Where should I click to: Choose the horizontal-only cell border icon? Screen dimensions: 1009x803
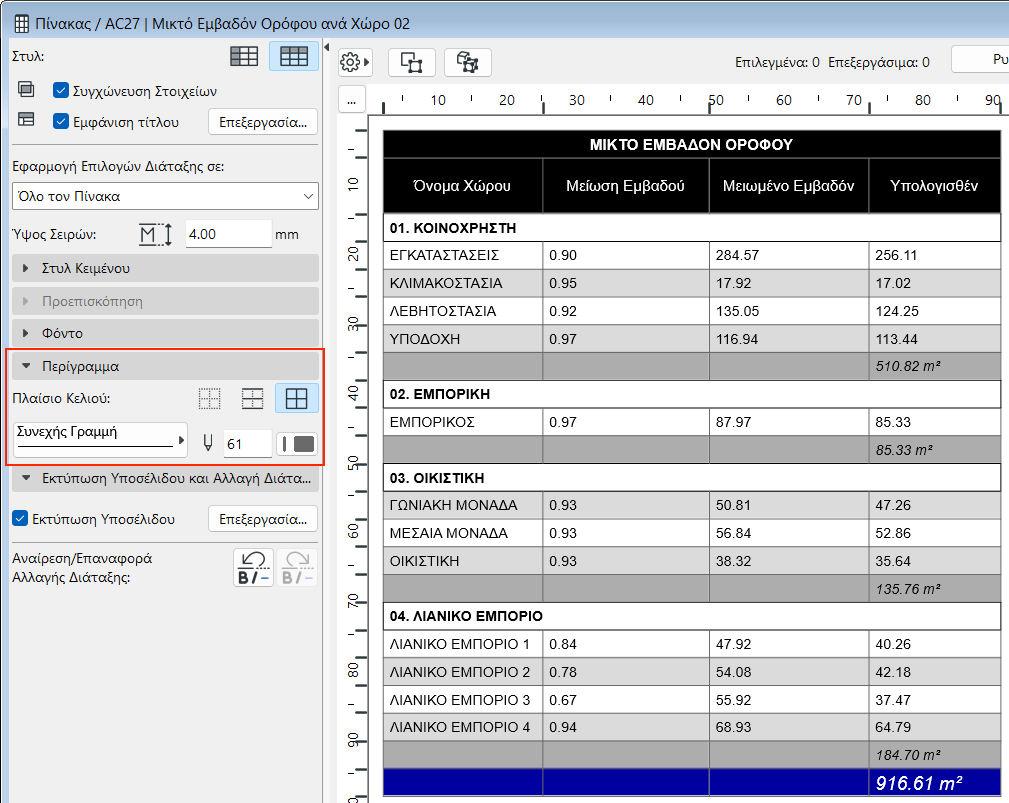(x=253, y=398)
